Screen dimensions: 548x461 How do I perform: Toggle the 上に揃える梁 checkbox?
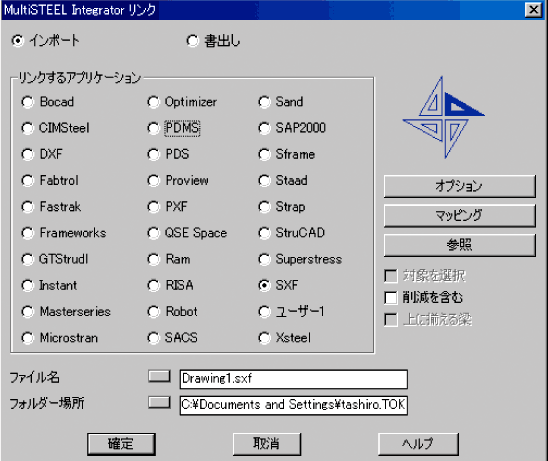[x=391, y=320]
